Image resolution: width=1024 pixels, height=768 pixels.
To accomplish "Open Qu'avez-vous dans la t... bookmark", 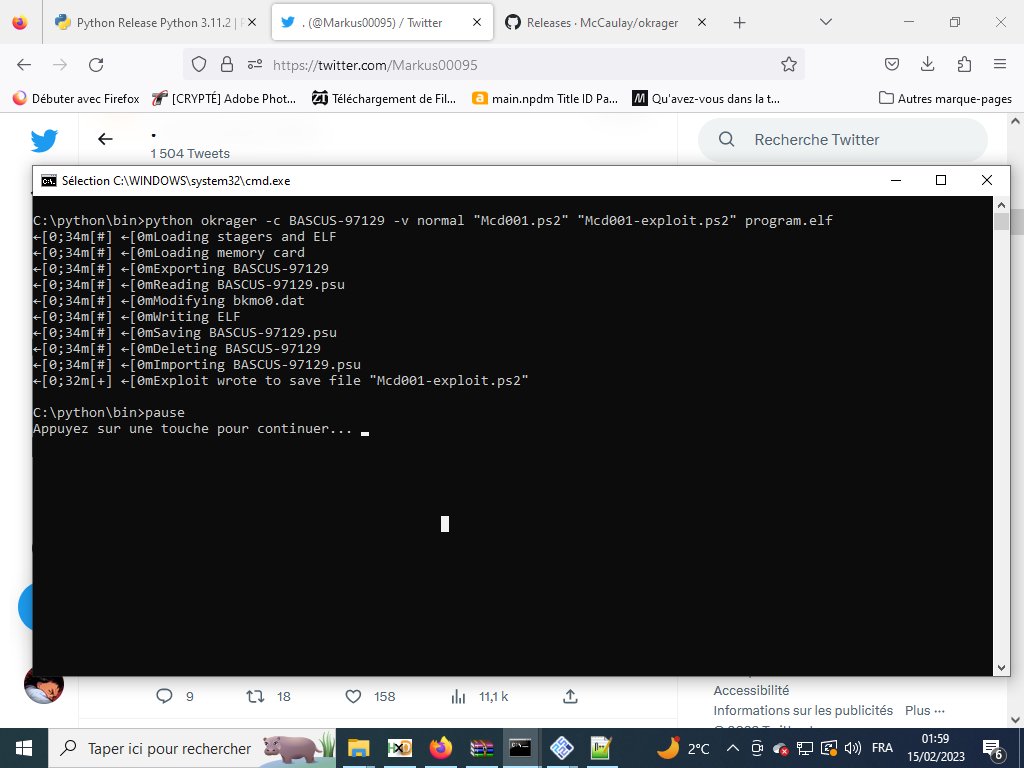I will tap(706, 99).
